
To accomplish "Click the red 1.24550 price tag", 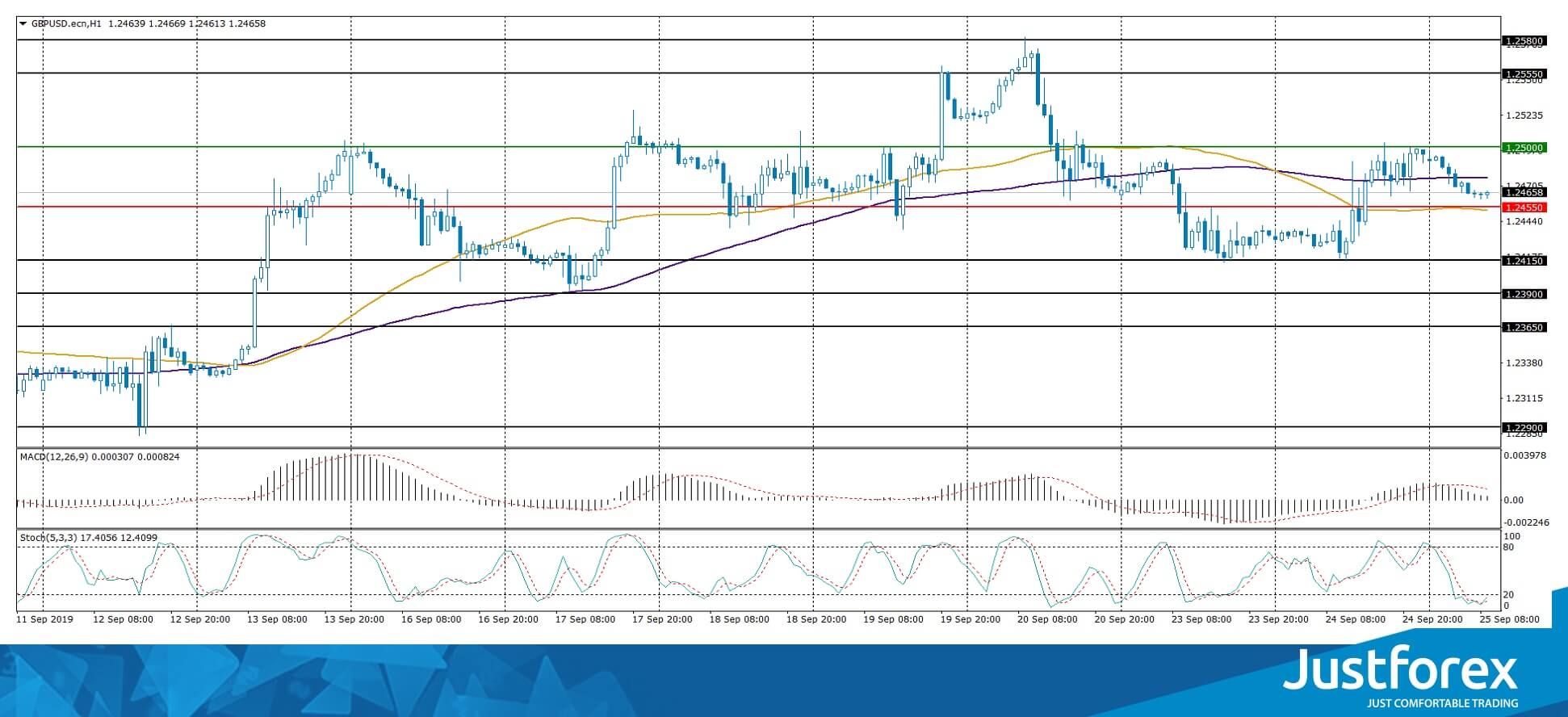I will tap(1524, 208).
